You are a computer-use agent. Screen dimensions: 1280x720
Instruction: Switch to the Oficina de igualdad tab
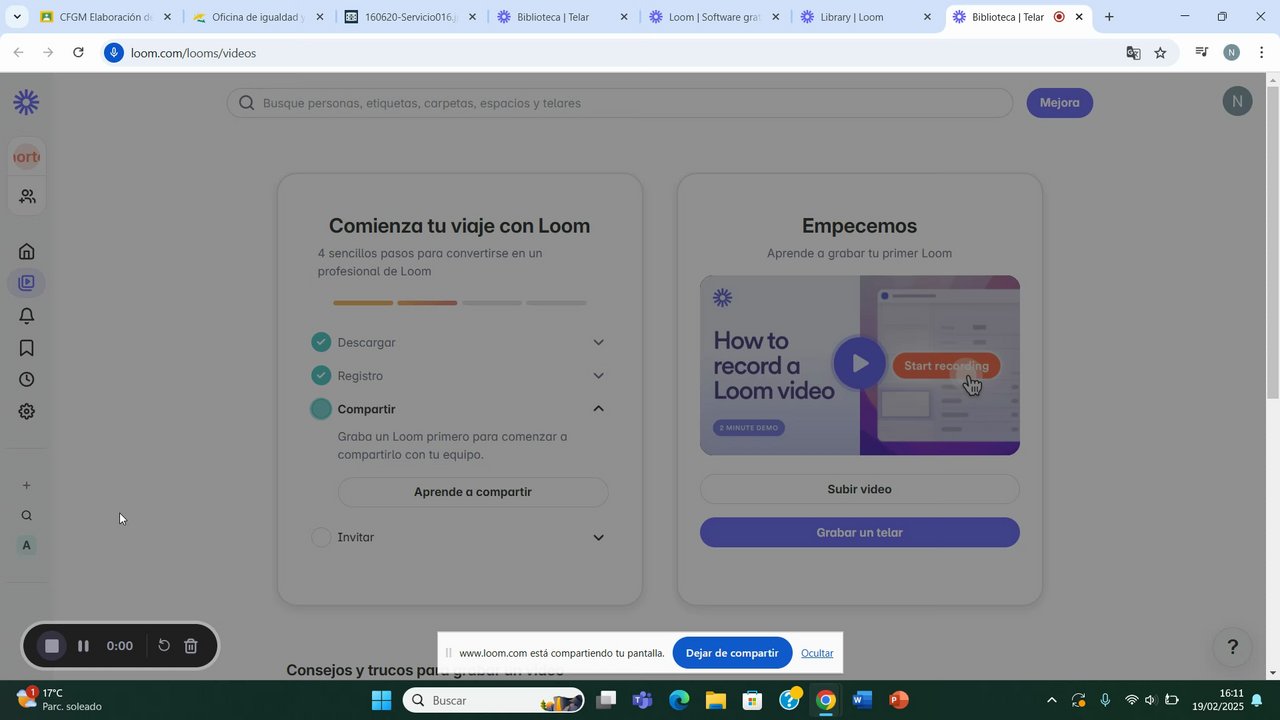pos(258,17)
